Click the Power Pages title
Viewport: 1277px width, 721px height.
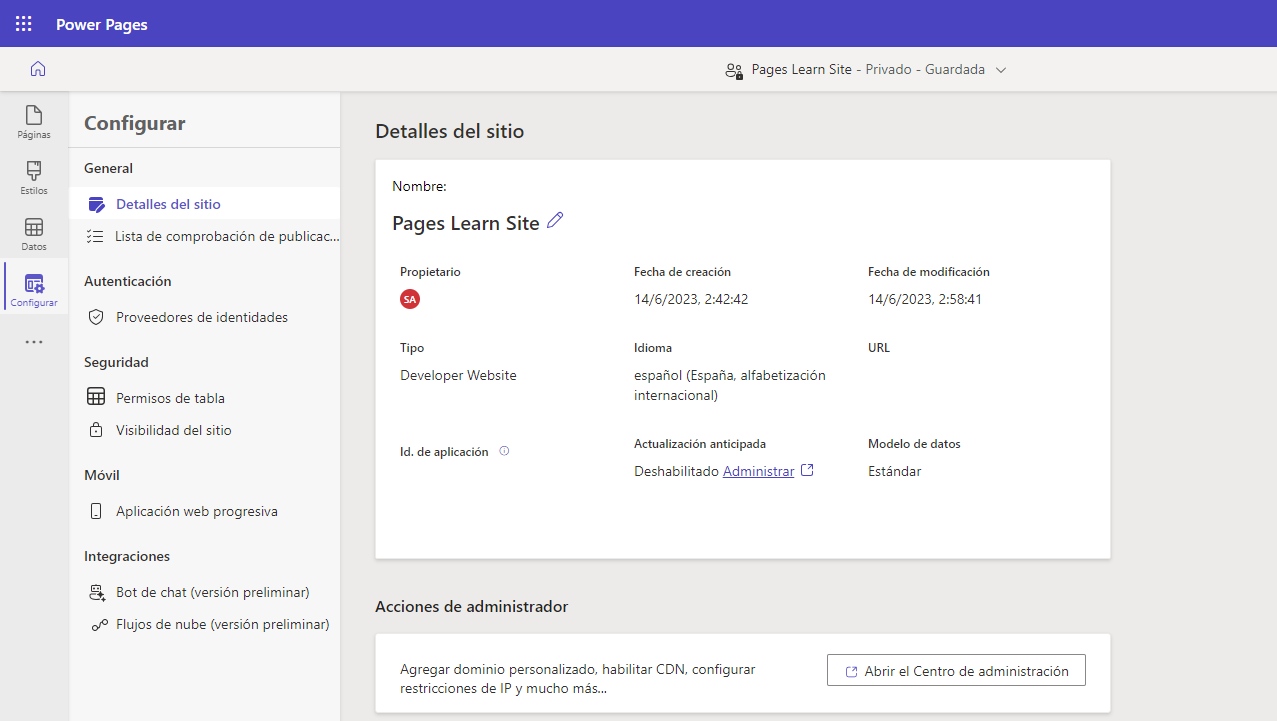[102, 24]
